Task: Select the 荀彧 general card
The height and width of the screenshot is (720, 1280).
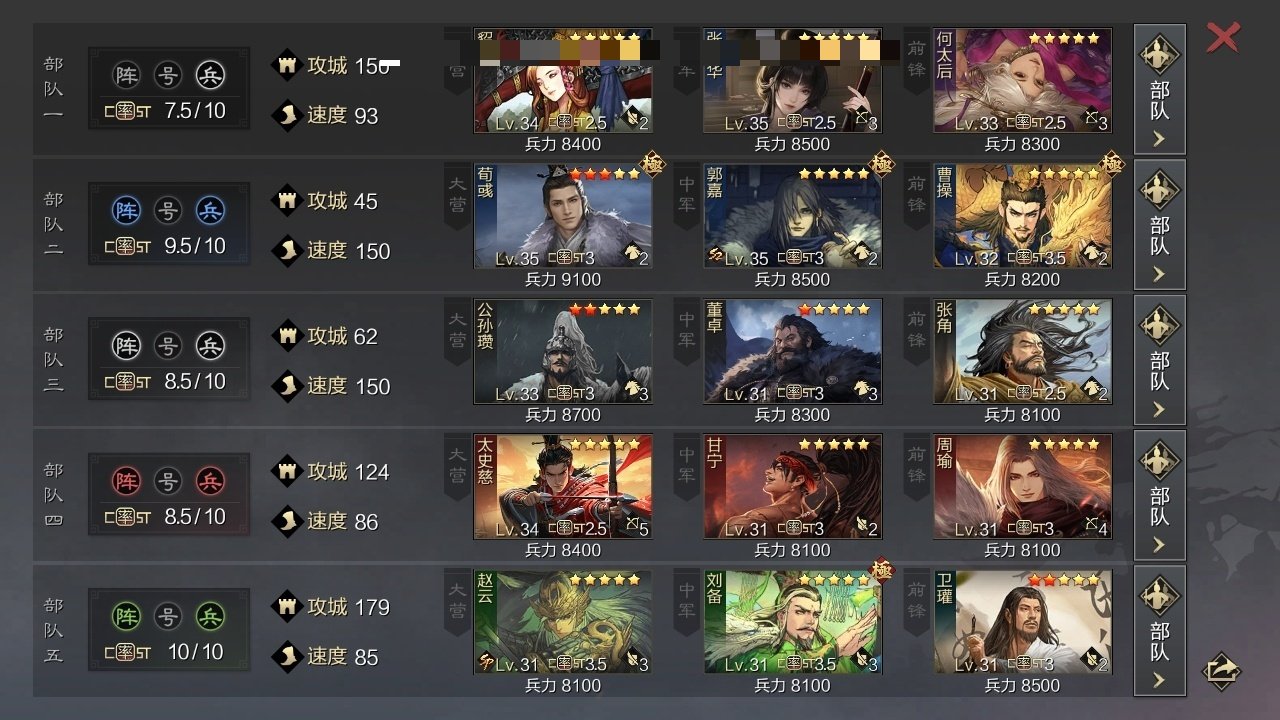Action: (x=563, y=216)
